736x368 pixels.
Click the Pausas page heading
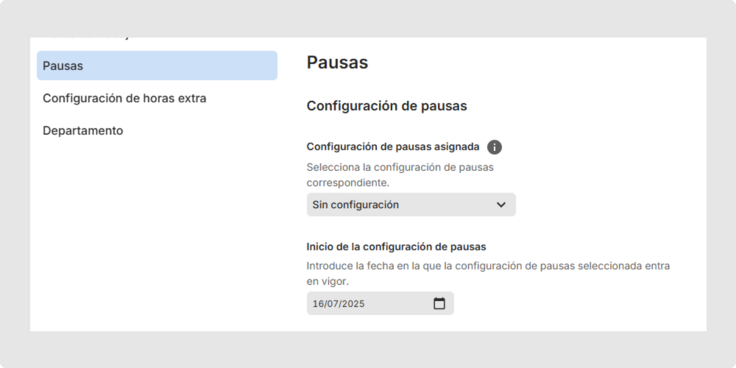coord(337,62)
